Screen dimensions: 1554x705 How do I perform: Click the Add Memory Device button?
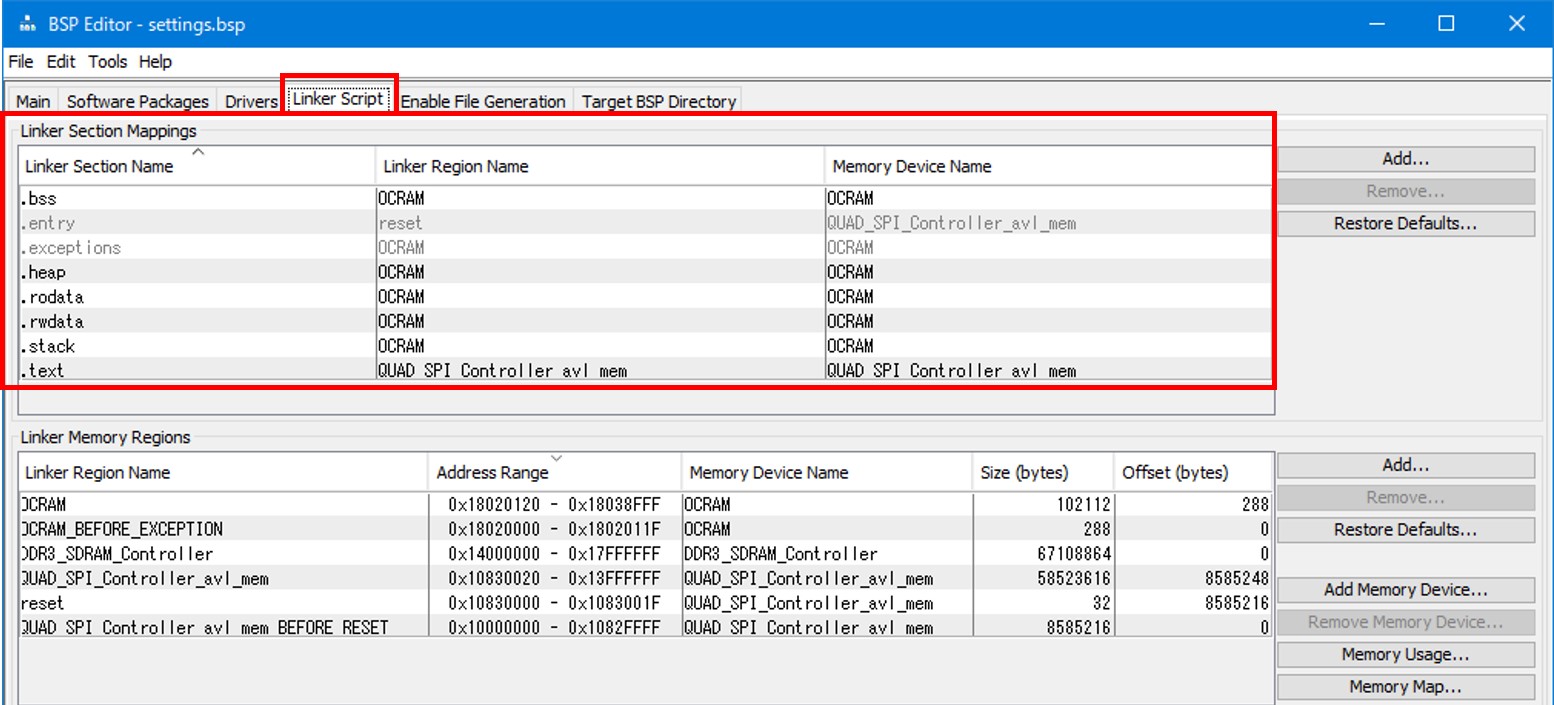(x=1405, y=590)
